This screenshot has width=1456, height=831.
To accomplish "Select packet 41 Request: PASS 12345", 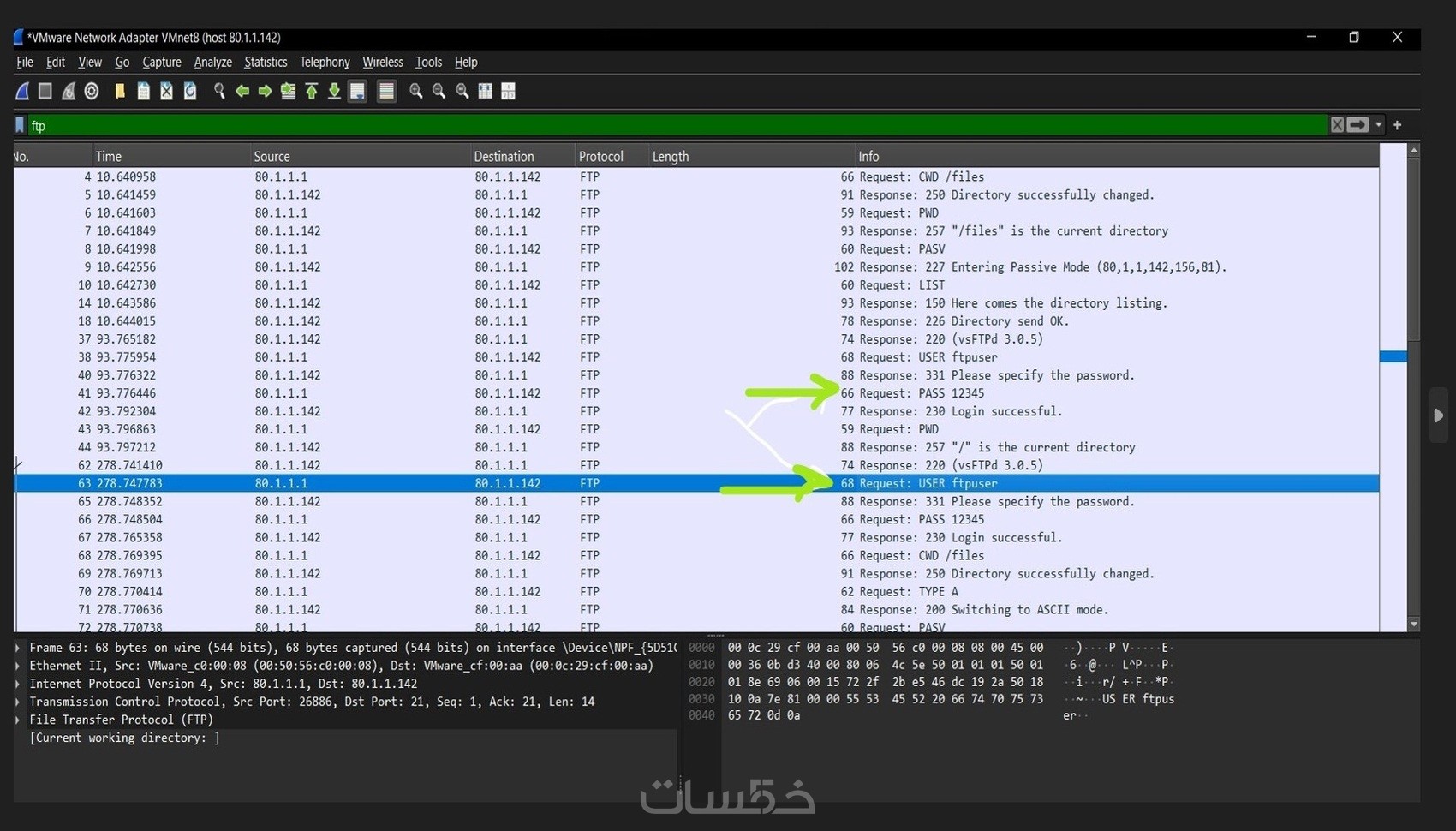I will (696, 393).
